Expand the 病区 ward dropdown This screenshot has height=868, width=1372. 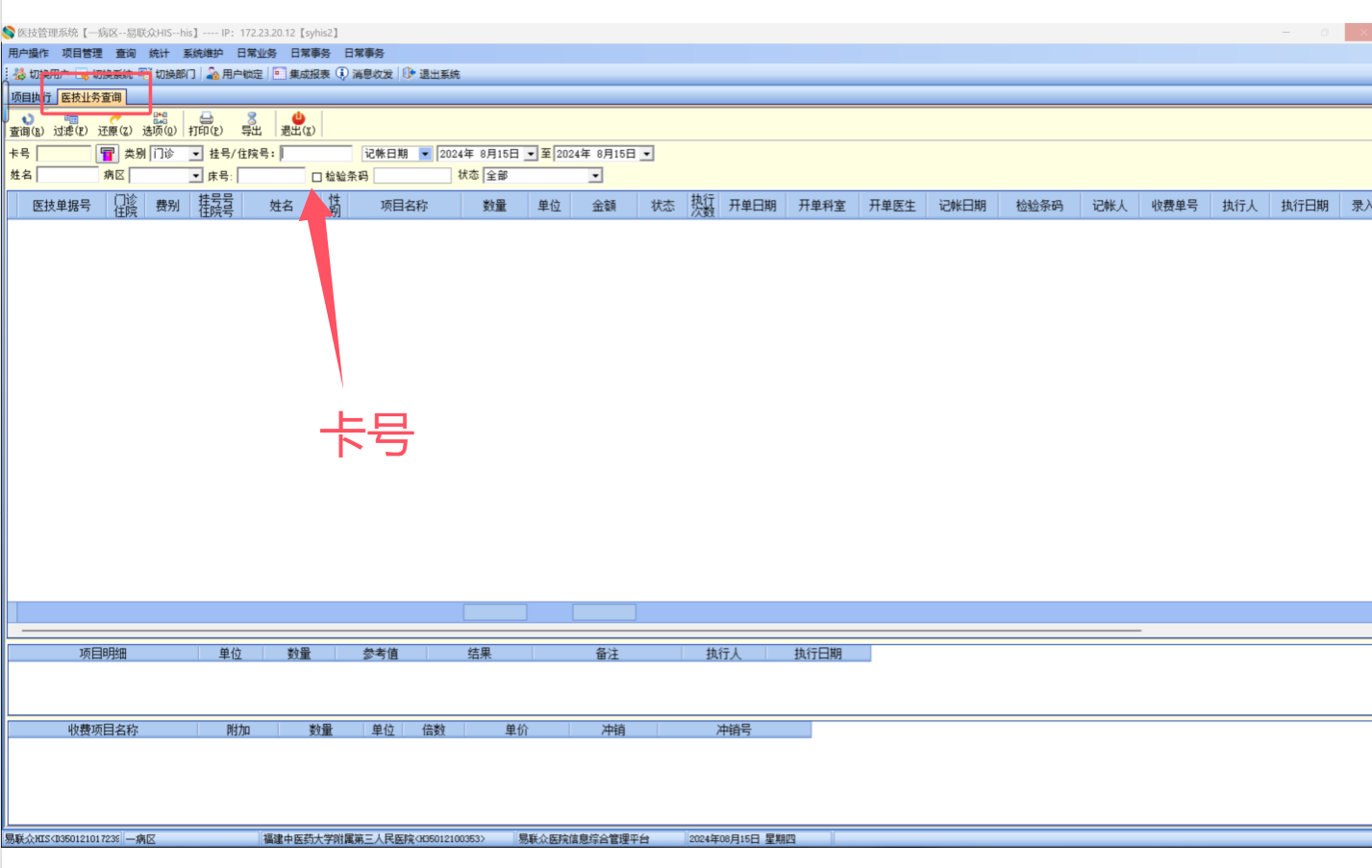tap(196, 176)
